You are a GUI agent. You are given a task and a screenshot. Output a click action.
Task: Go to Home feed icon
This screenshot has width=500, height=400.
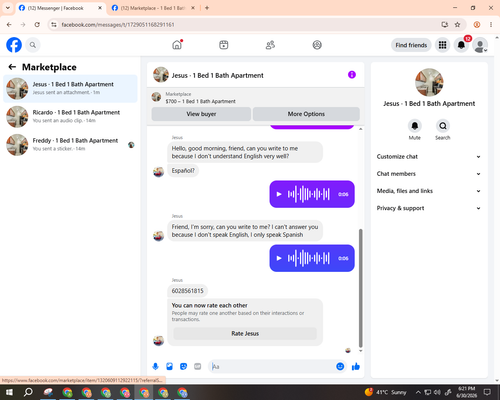[x=177, y=45]
